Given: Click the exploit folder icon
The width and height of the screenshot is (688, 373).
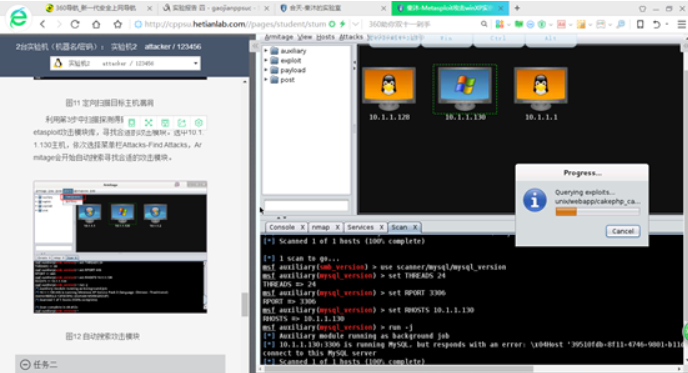Looking at the screenshot, I should click(275, 61).
